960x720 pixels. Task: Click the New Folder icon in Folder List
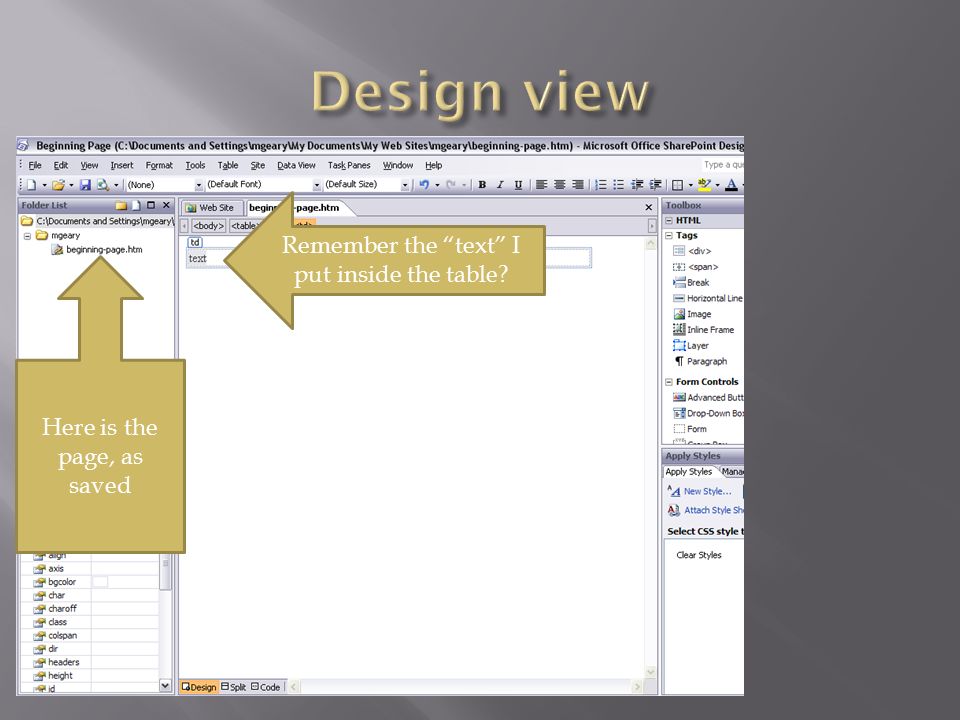tap(121, 205)
